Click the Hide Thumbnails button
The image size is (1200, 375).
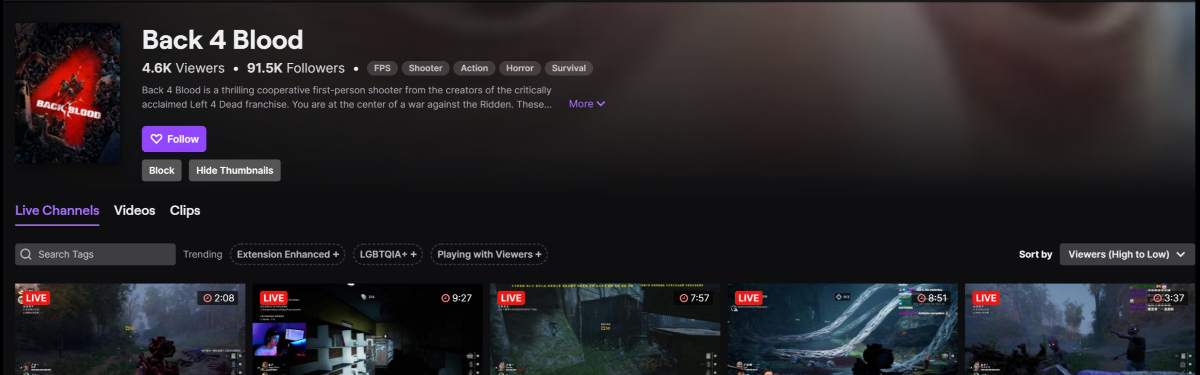click(x=235, y=170)
